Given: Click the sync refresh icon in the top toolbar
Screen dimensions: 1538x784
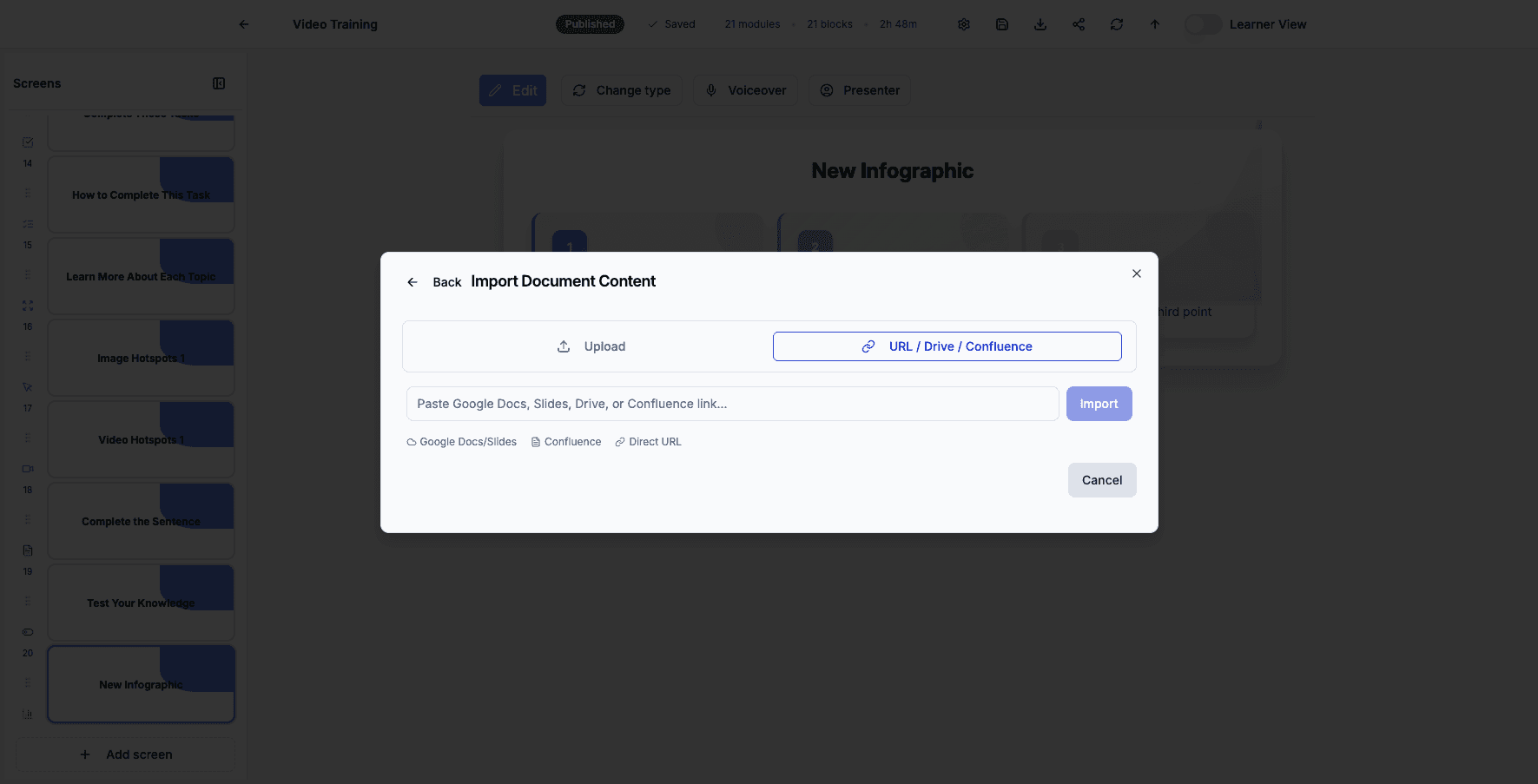Looking at the screenshot, I should [1116, 23].
